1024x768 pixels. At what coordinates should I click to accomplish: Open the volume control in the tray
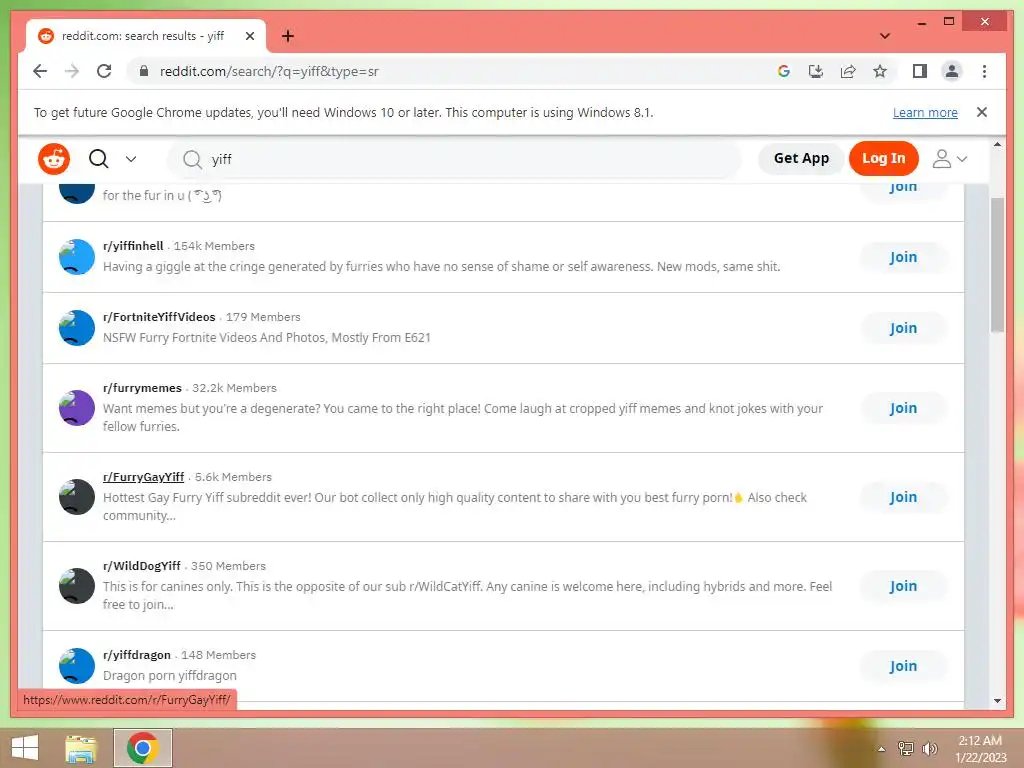point(929,749)
